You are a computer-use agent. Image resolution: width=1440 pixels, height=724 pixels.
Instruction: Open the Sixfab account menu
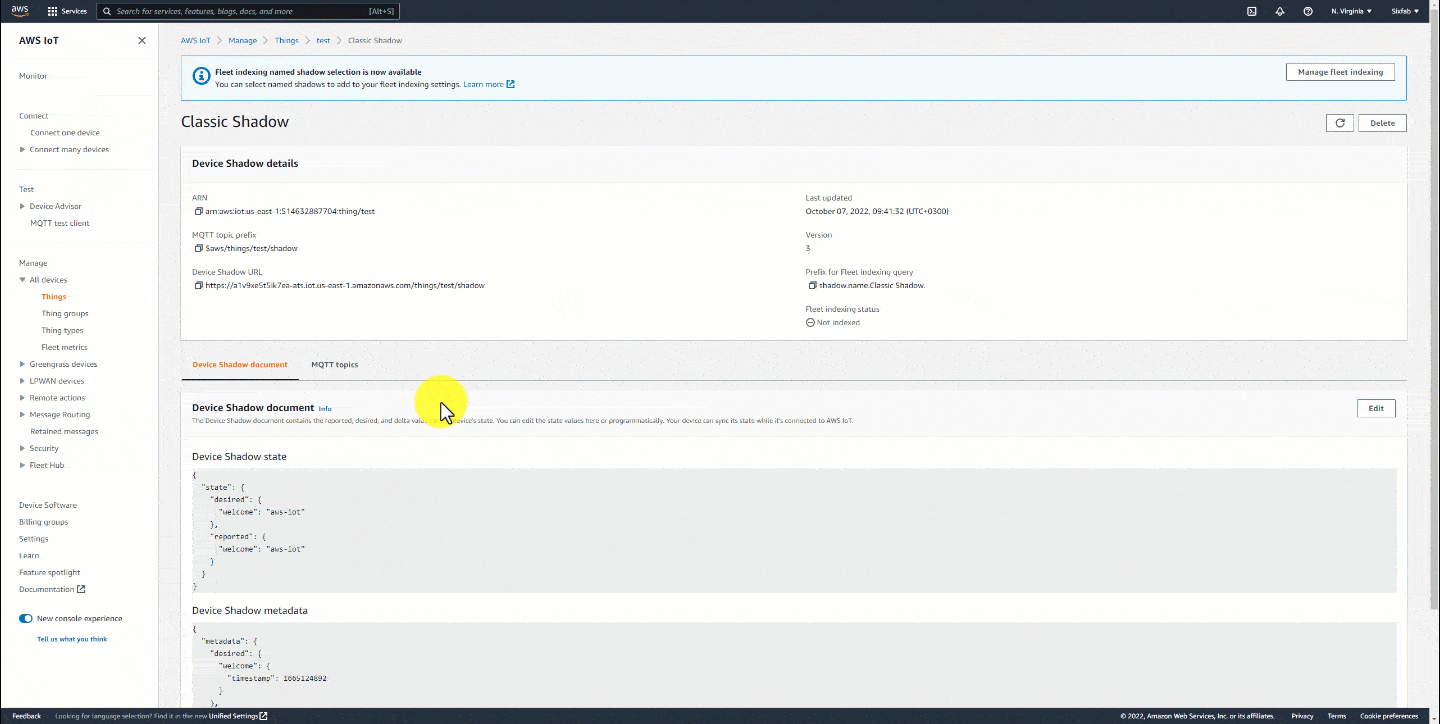1404,11
